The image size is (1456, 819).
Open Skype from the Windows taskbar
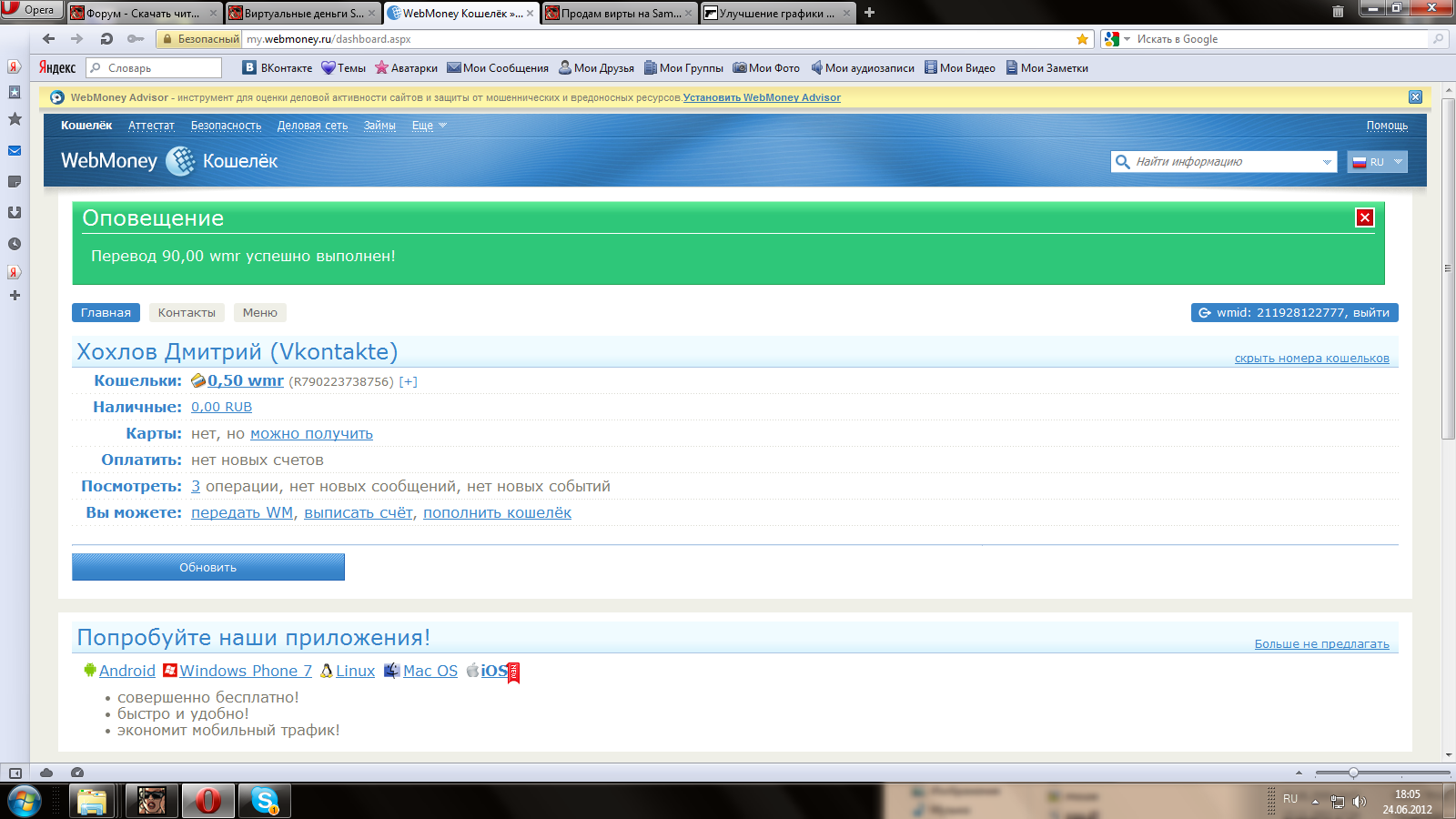pos(265,801)
